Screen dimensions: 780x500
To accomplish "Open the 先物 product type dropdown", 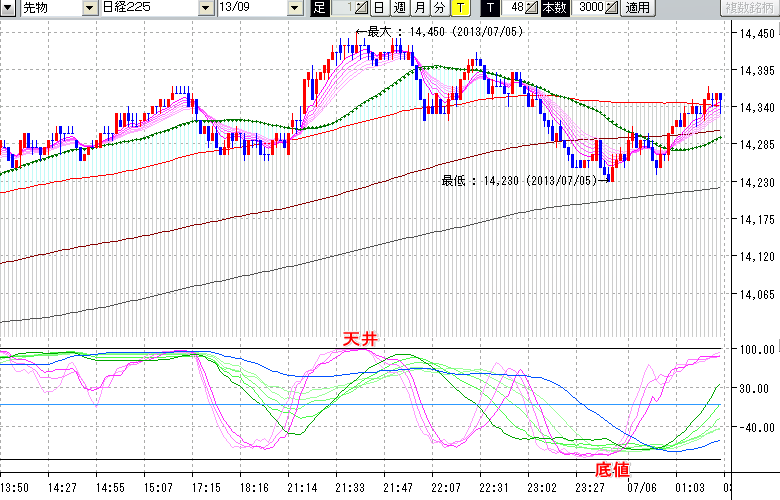I will (46, 8).
